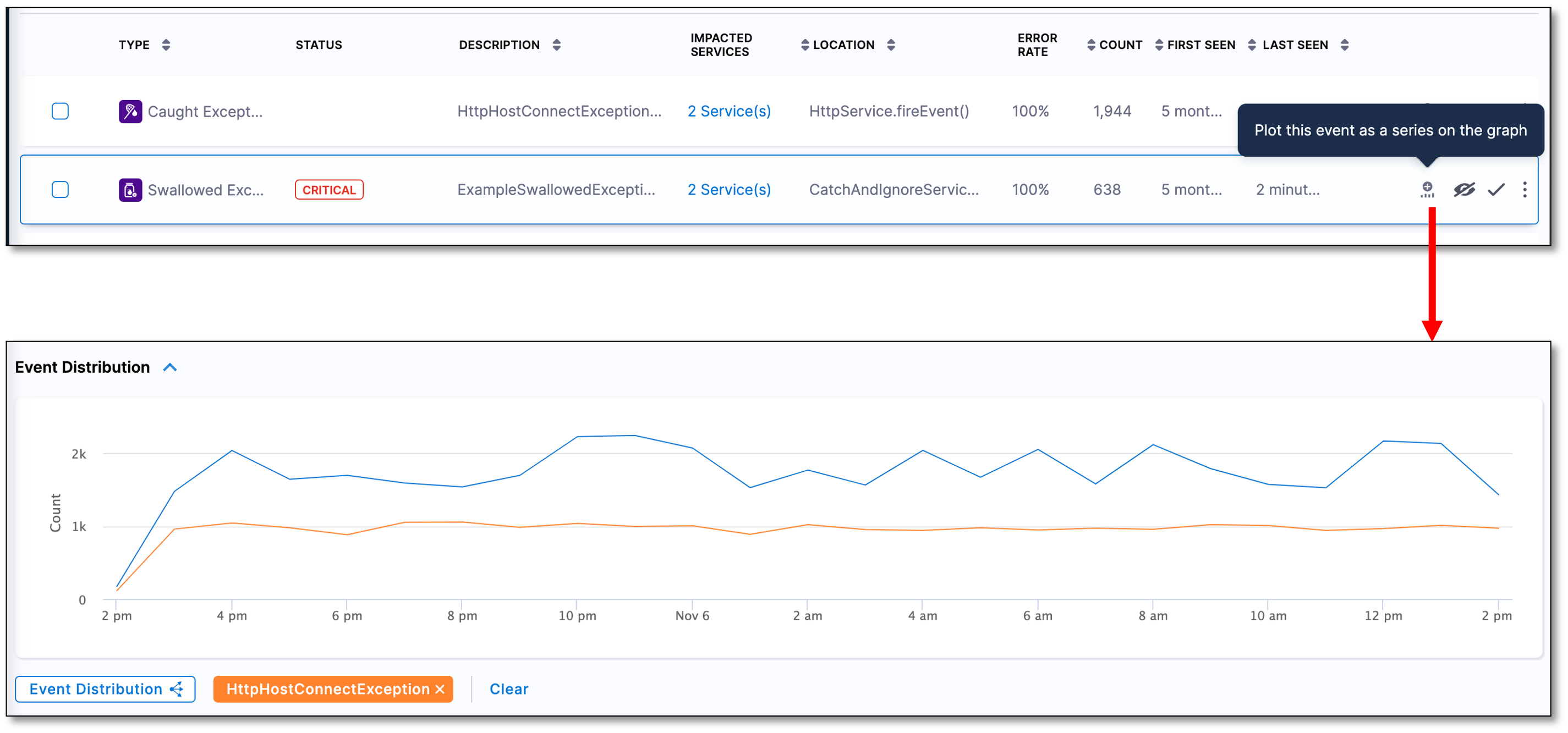Click the Count column header
Screen dimensions: 1568x733
(1120, 45)
